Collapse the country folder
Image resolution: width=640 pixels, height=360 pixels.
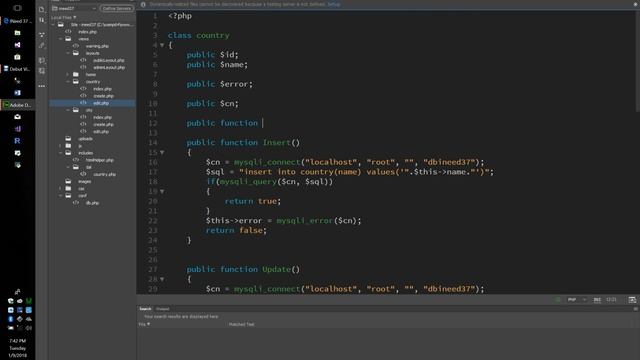click(x=68, y=82)
